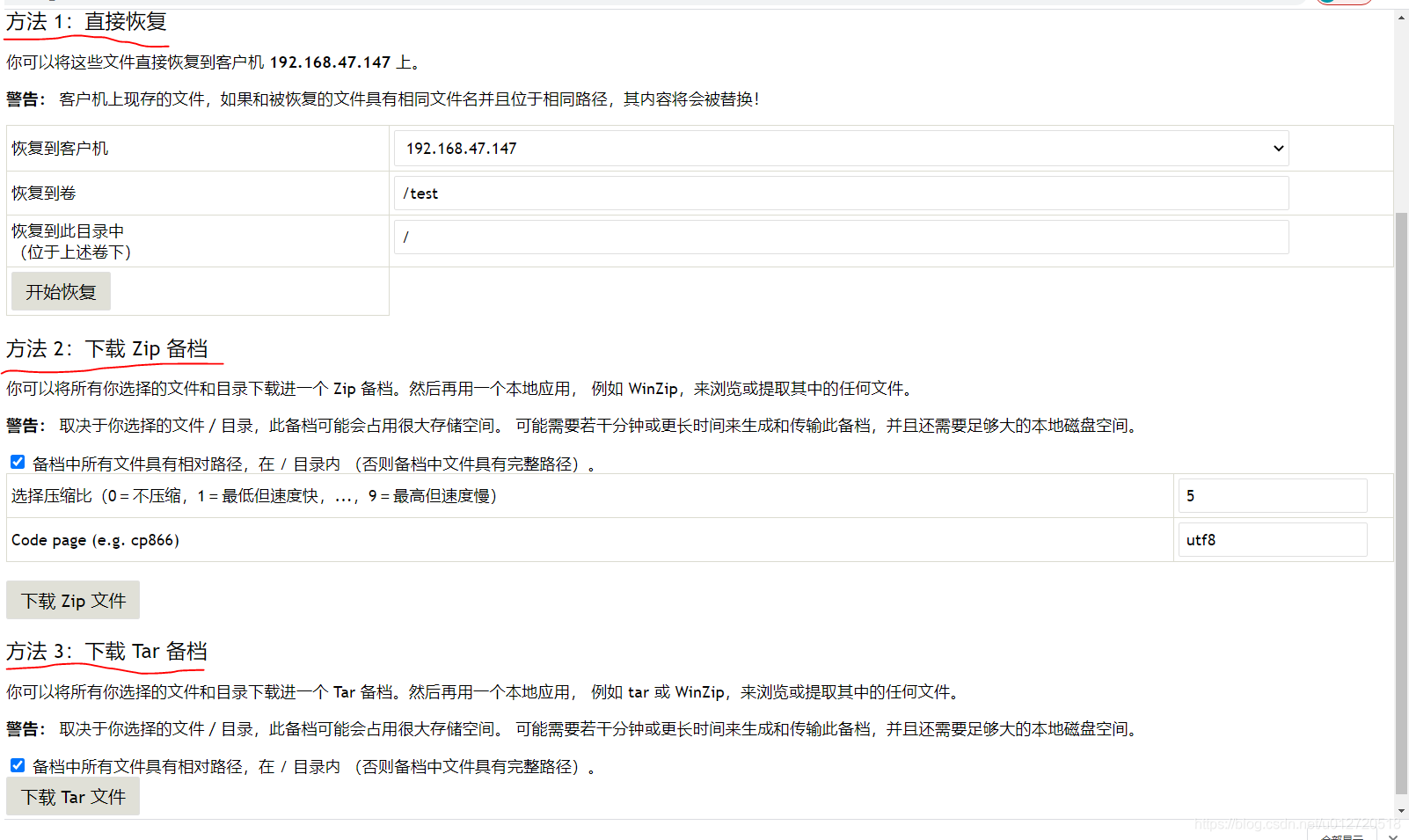Click the 选择压缩比 label text
Viewport: 1409px width, 840px height.
coord(254,496)
